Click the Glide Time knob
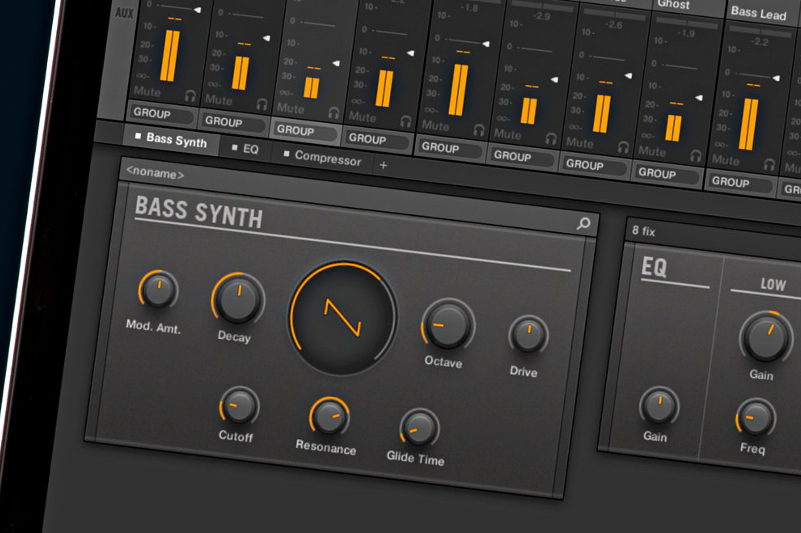 [419, 428]
